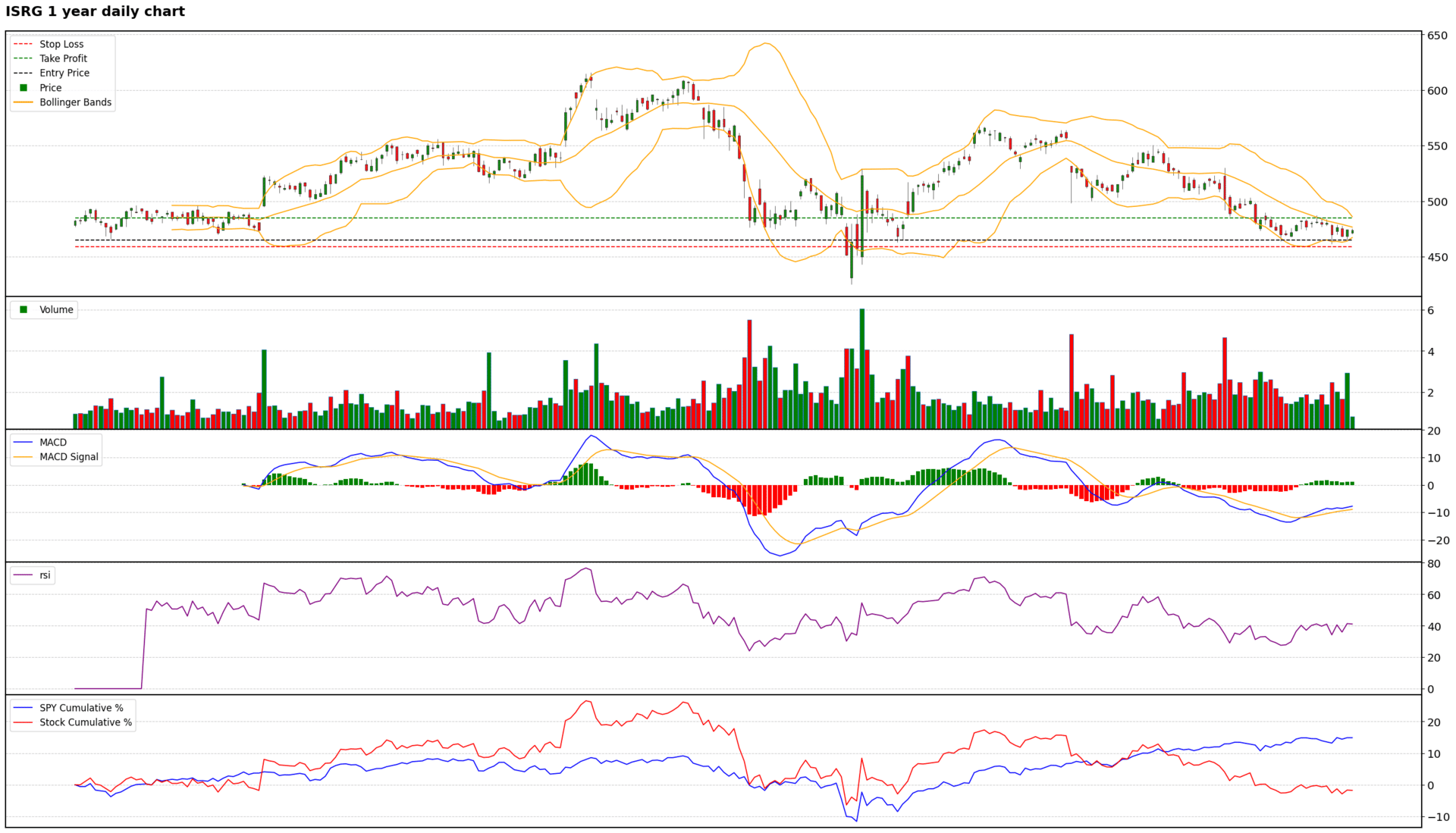Viewport: 1456px width, 833px height.
Task: Click the flat zero segment of RSI line
Action: tap(108, 688)
